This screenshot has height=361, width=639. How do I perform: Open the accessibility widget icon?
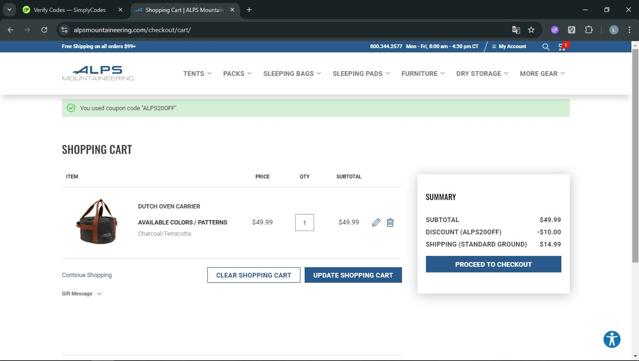(x=612, y=339)
